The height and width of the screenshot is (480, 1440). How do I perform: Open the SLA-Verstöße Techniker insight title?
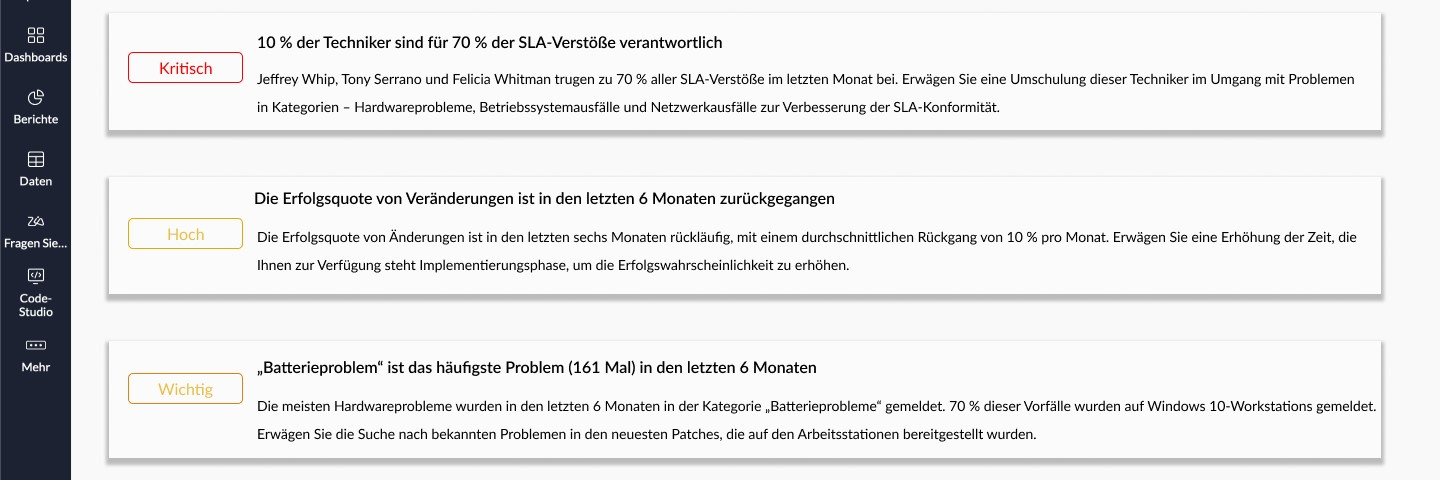pos(490,43)
